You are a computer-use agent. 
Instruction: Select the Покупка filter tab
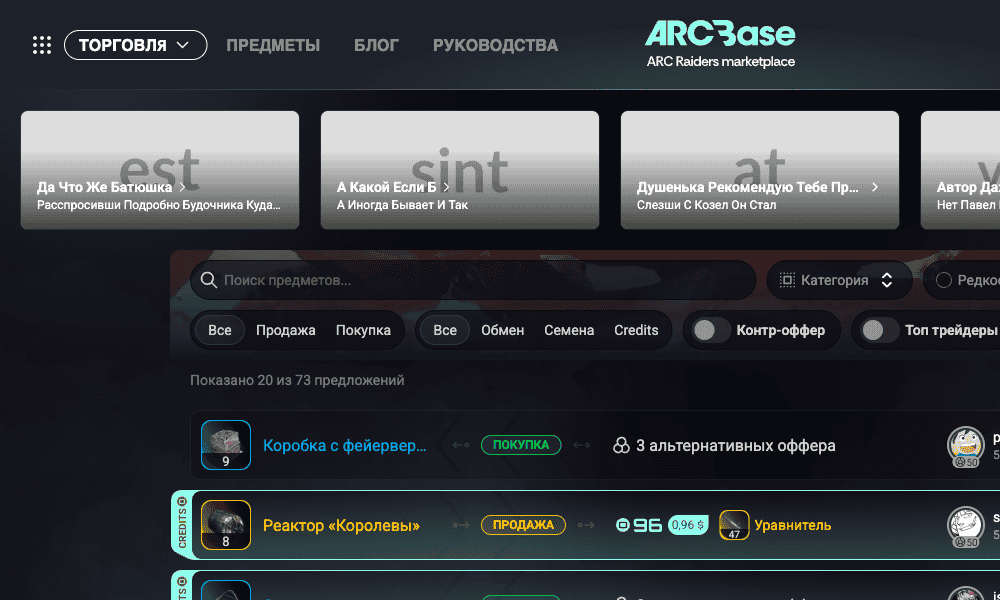click(363, 330)
